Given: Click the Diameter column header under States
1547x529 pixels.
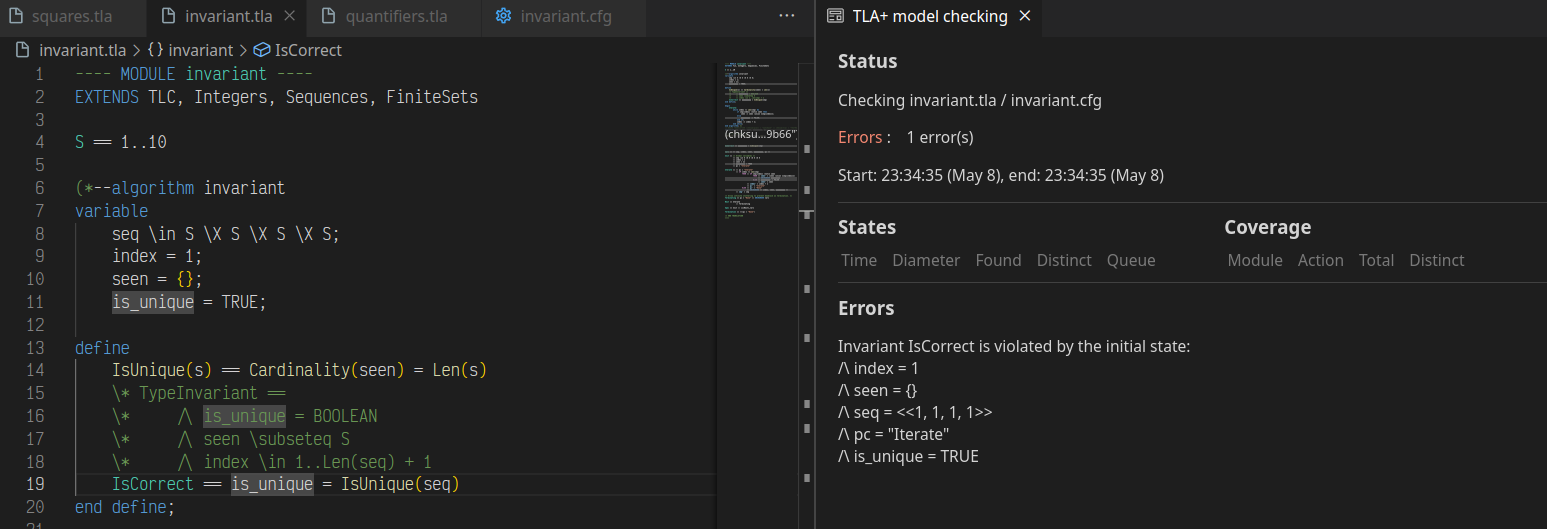Looking at the screenshot, I should (x=926, y=260).
